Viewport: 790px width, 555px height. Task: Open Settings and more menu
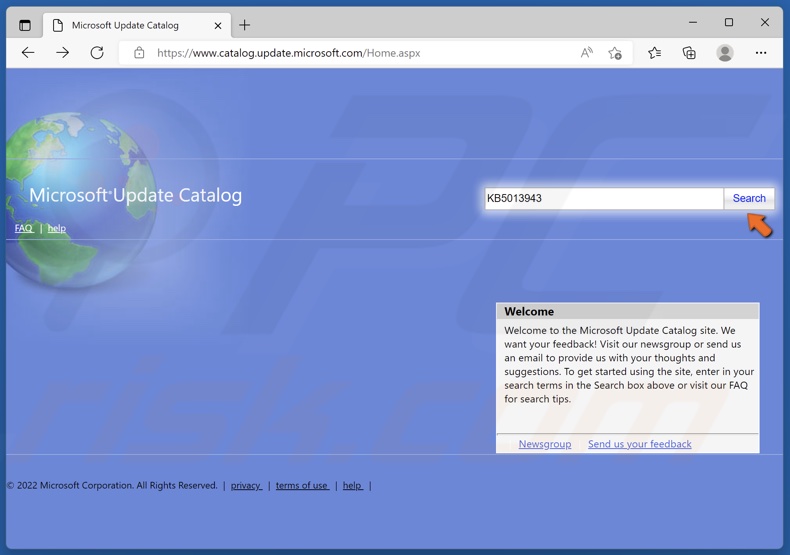point(761,52)
